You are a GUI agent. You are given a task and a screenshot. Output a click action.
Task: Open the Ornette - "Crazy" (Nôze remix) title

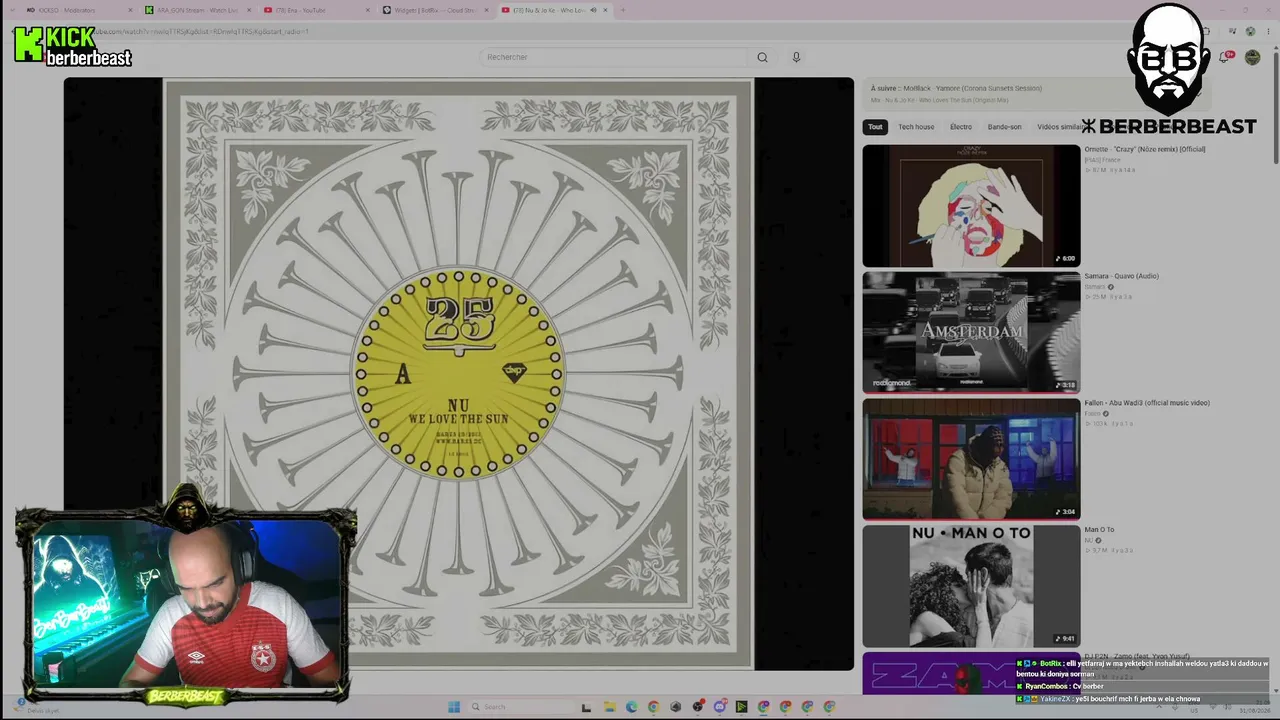click(1145, 149)
